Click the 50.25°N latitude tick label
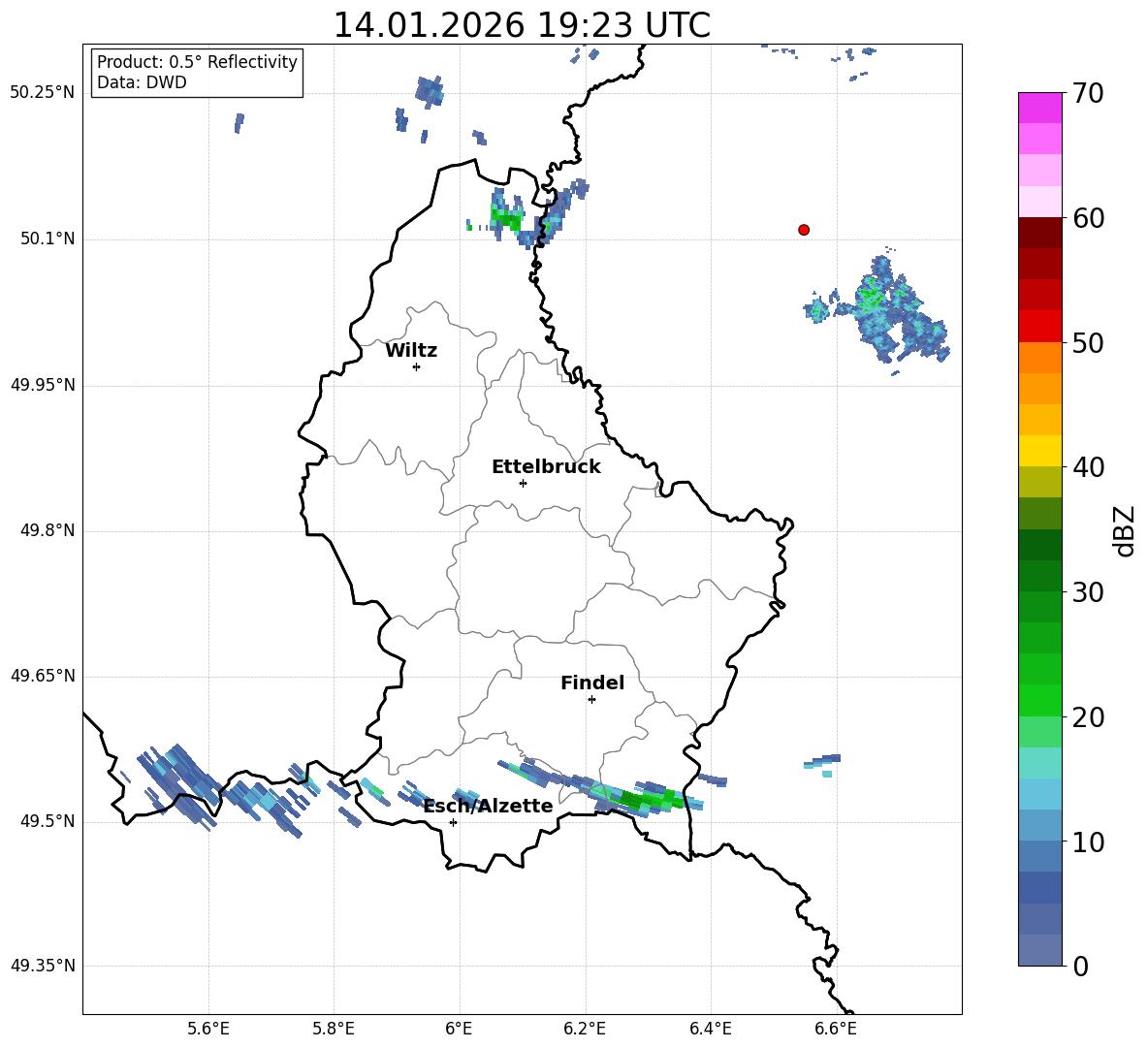1148x1048 pixels. (x=43, y=93)
